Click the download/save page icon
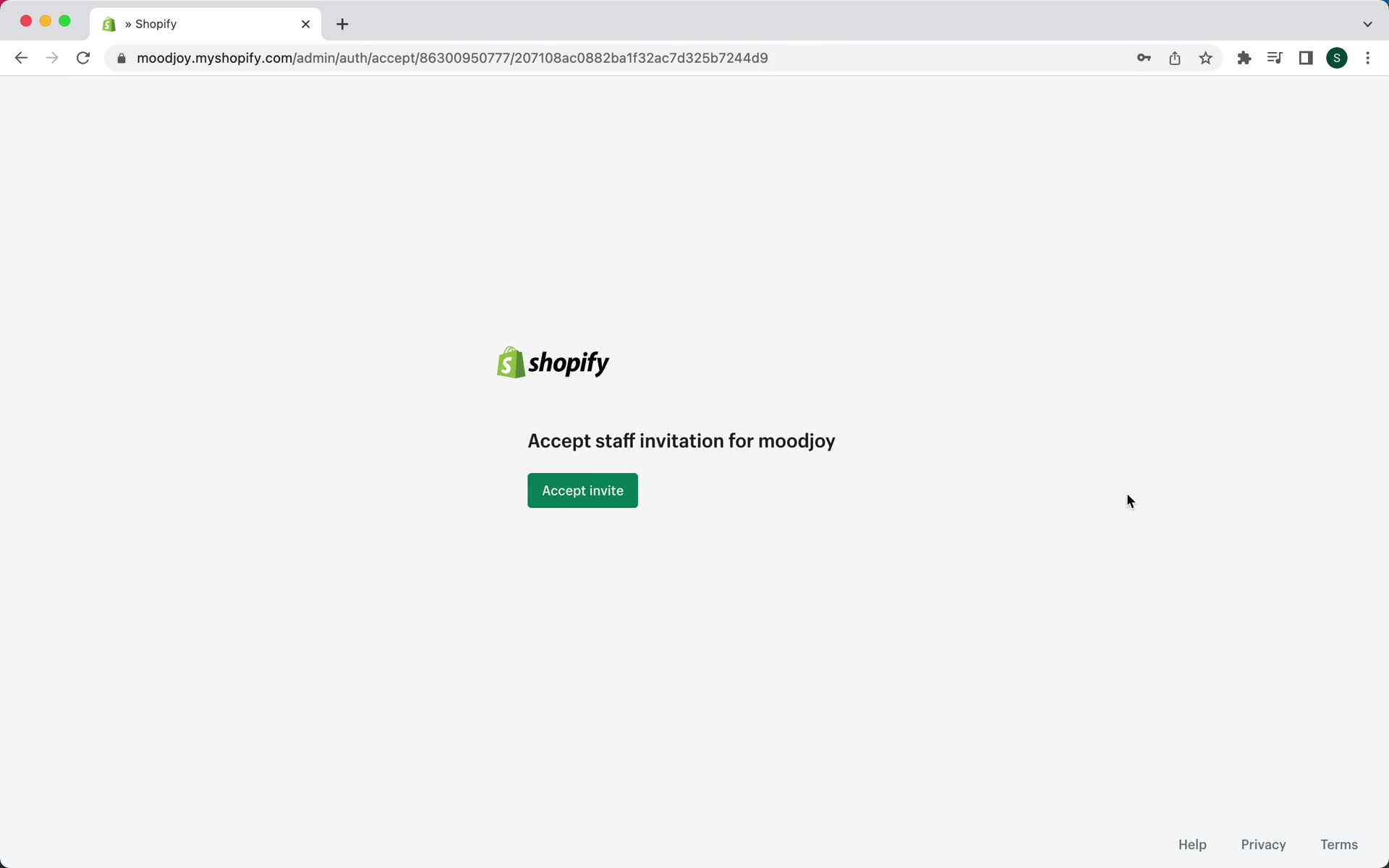Screen dimensions: 1389x868 coord(1176,57)
